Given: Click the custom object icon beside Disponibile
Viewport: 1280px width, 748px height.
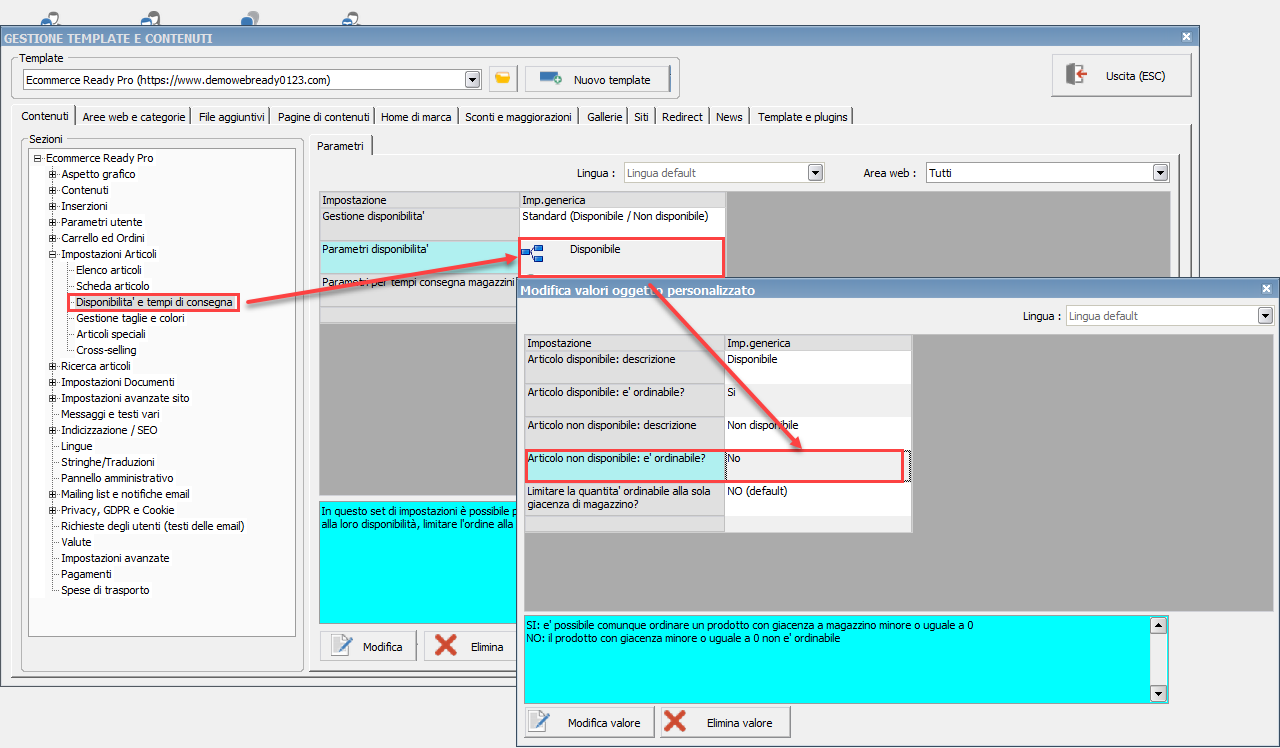Looking at the screenshot, I should point(533,254).
